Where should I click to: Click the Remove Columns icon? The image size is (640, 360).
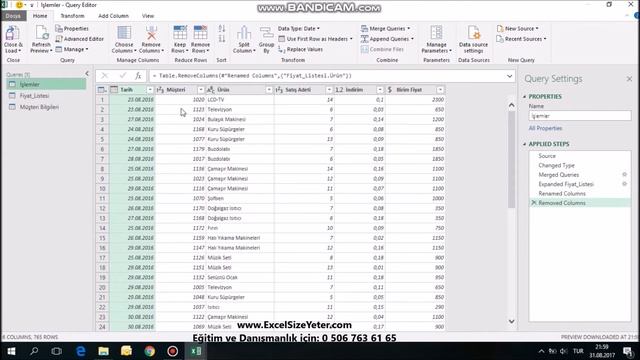pyautogui.click(x=151, y=33)
